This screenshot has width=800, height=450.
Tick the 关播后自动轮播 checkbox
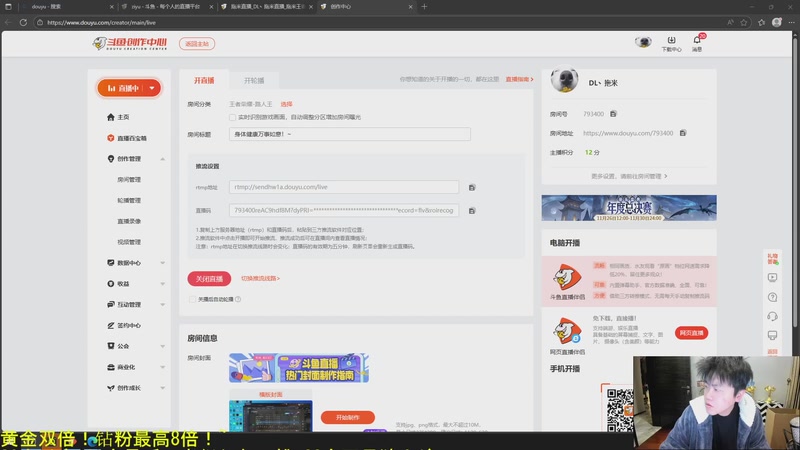pyautogui.click(x=192, y=299)
